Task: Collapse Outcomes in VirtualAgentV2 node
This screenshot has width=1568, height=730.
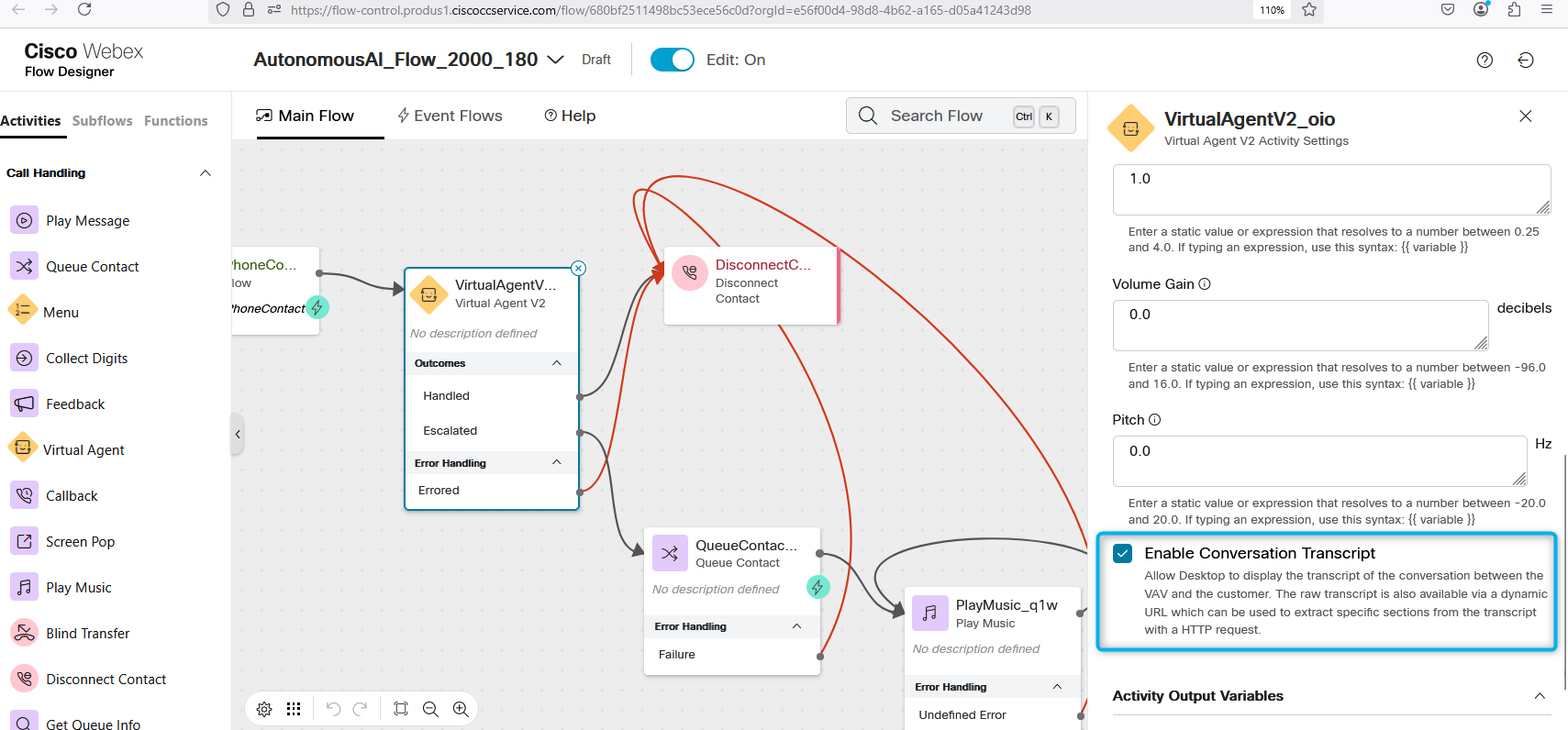Action: pyautogui.click(x=556, y=363)
